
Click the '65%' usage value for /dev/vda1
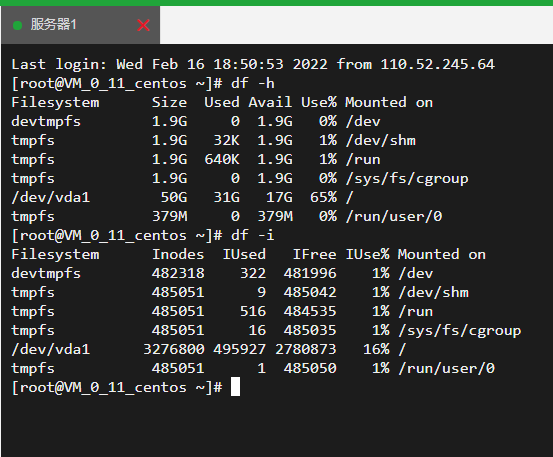point(323,197)
